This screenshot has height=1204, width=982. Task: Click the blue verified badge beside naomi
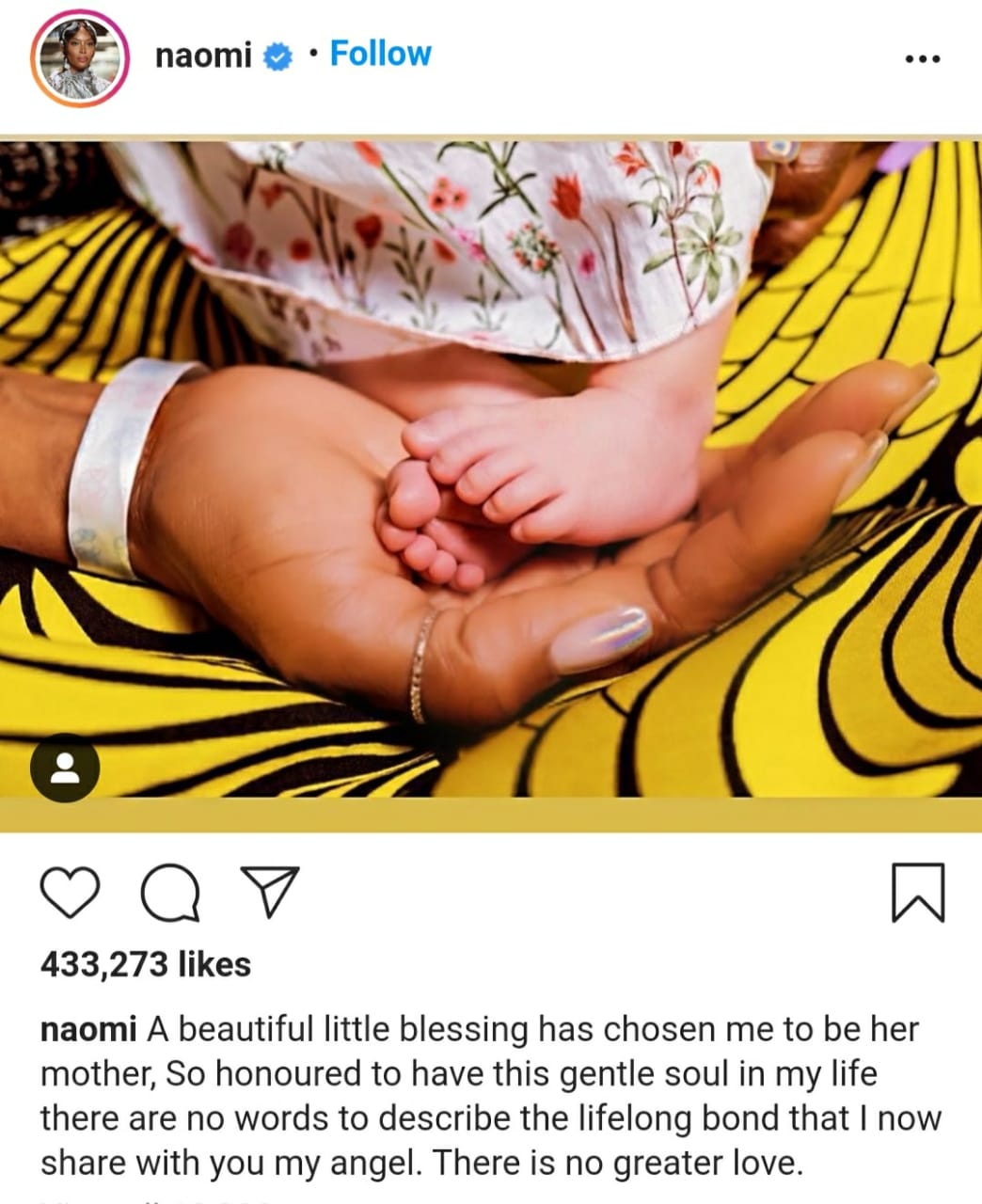pyautogui.click(x=277, y=56)
